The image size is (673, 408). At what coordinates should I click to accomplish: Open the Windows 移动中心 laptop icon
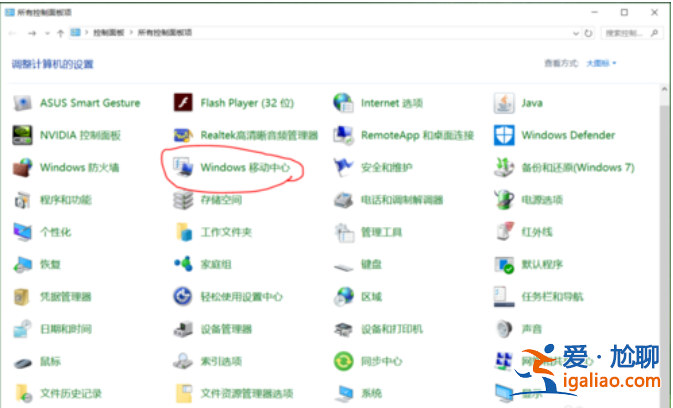[183, 167]
